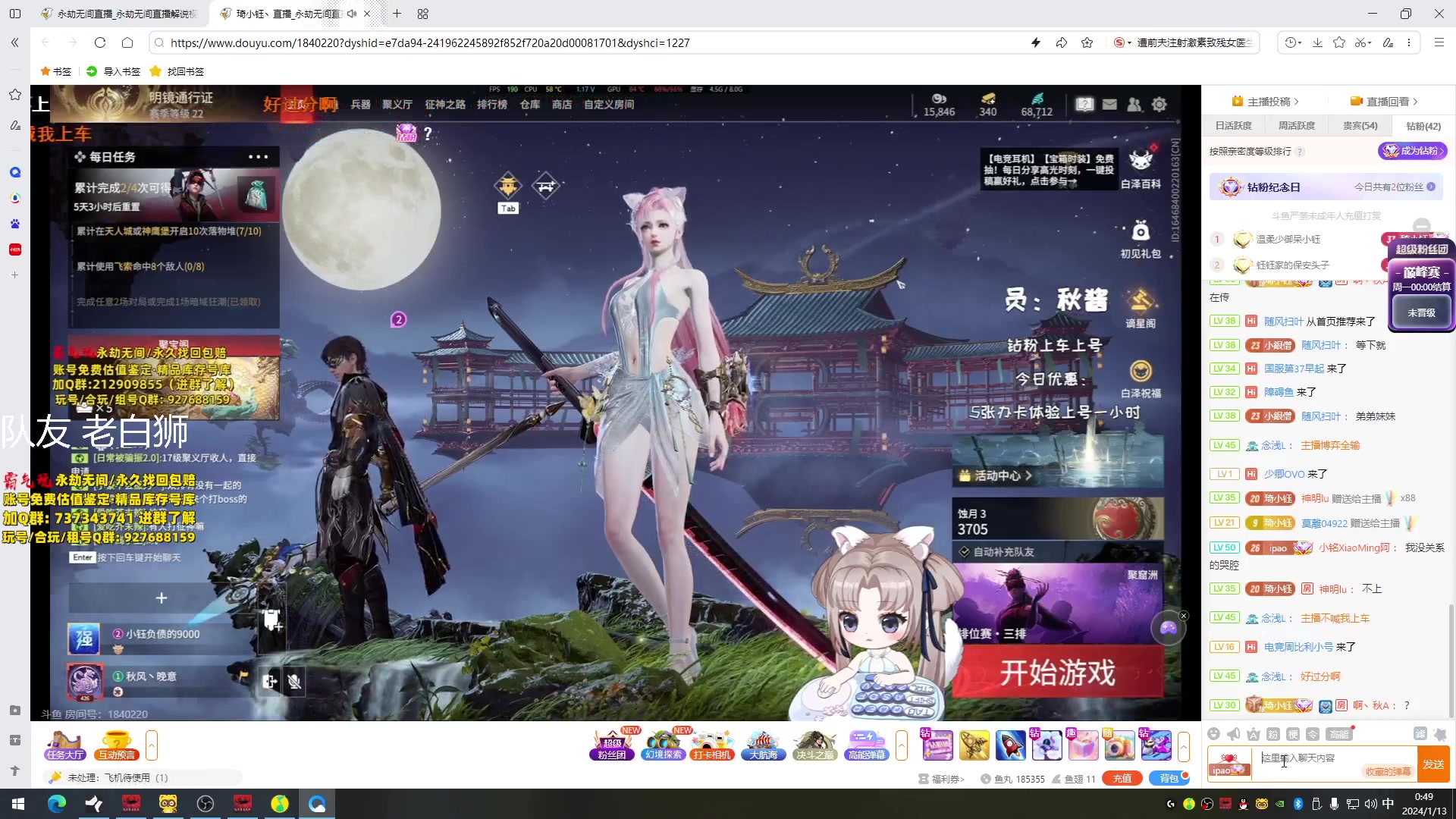This screenshot has width=1456, height=819.
Task: Open the 决斗之巅 activity icon
Action: (814, 745)
